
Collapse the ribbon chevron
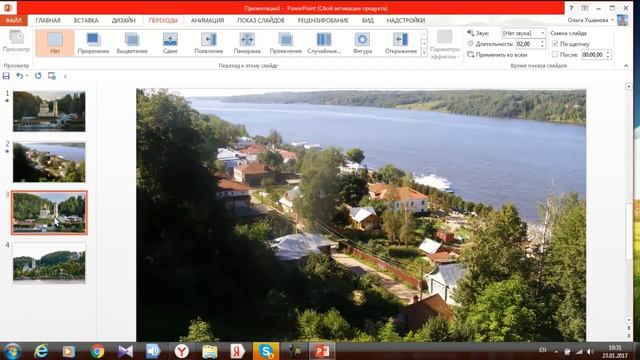(x=626, y=66)
